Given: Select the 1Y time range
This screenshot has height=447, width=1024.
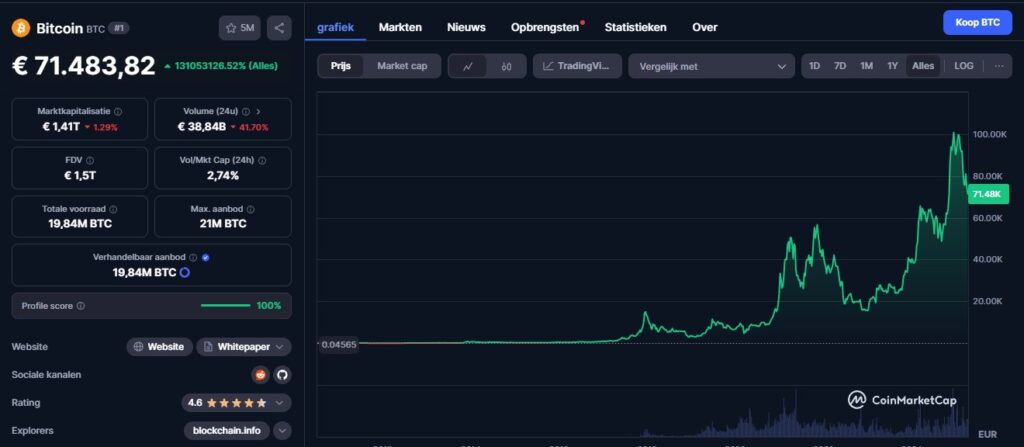Looking at the screenshot, I should coord(893,66).
